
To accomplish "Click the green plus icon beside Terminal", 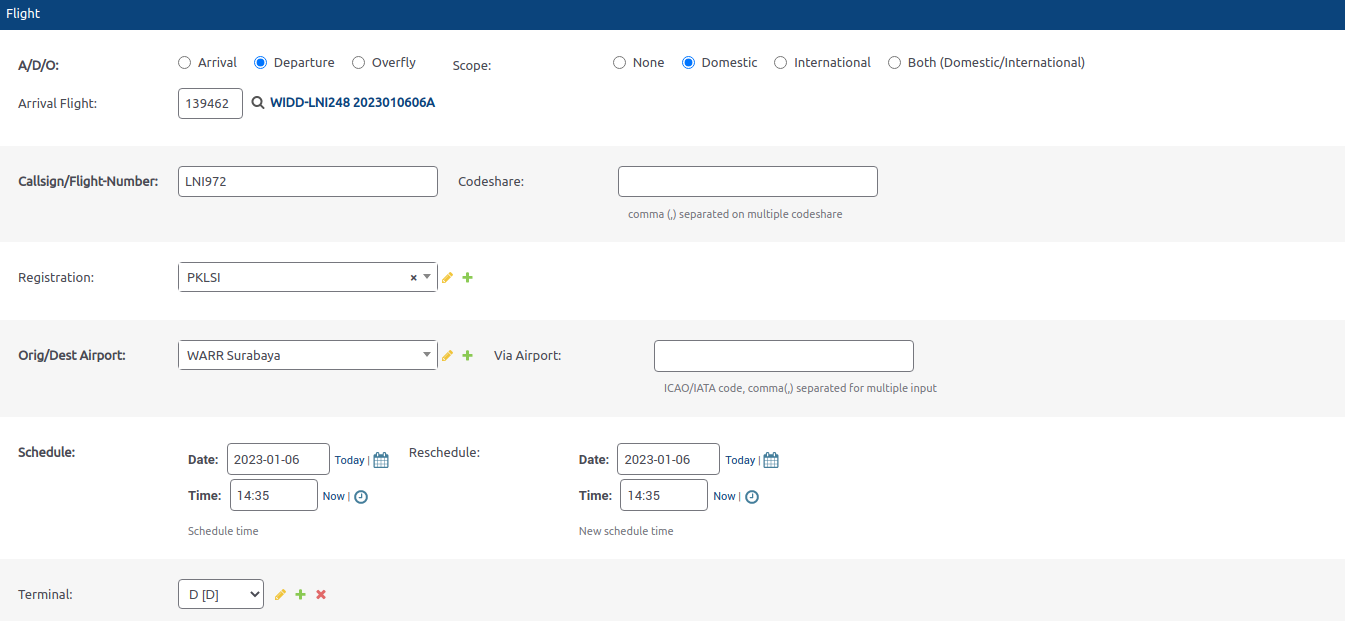I will pyautogui.click(x=300, y=595).
